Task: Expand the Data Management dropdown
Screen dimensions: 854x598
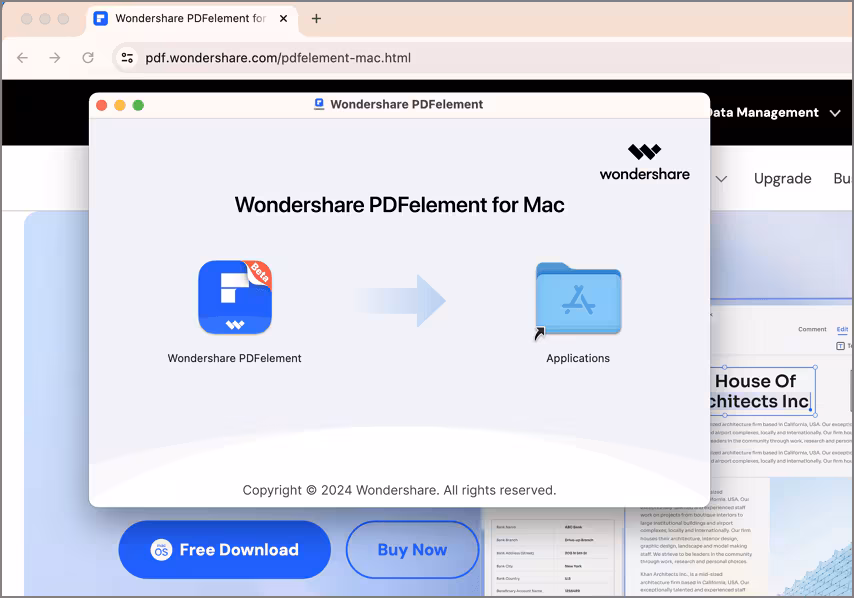Action: point(835,113)
